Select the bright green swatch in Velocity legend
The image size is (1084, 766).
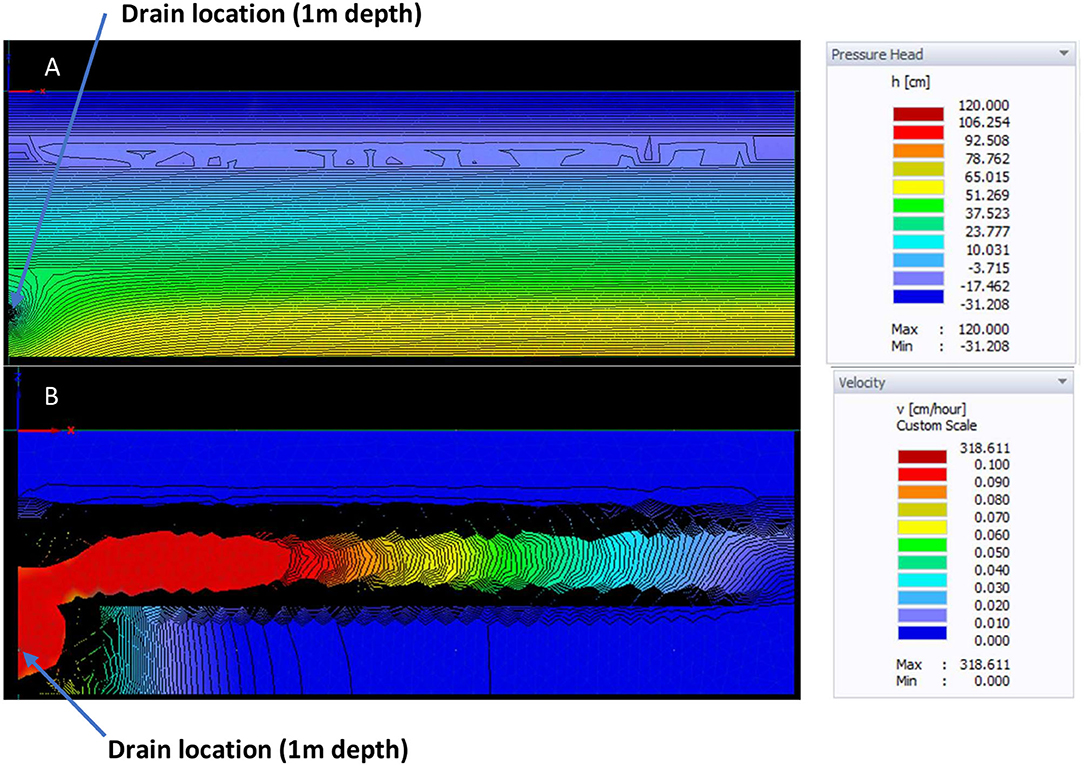tap(922, 545)
